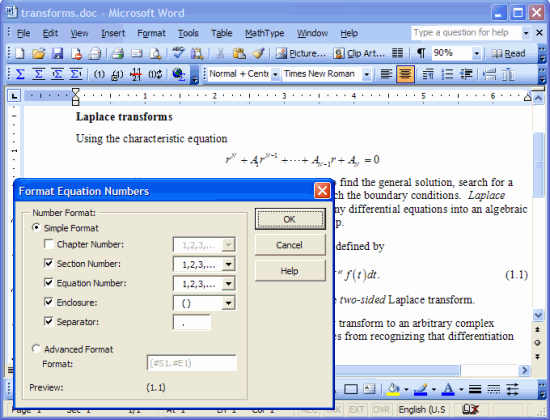Select the Format Painter brush
Screen dimensions: 550x420
(258, 54)
